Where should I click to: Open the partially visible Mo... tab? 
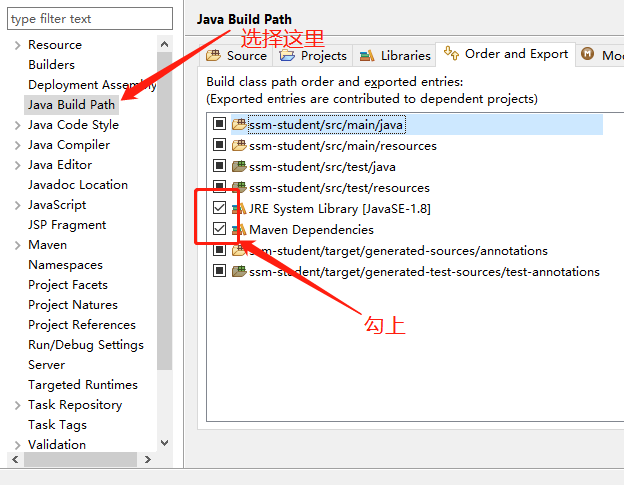click(601, 55)
